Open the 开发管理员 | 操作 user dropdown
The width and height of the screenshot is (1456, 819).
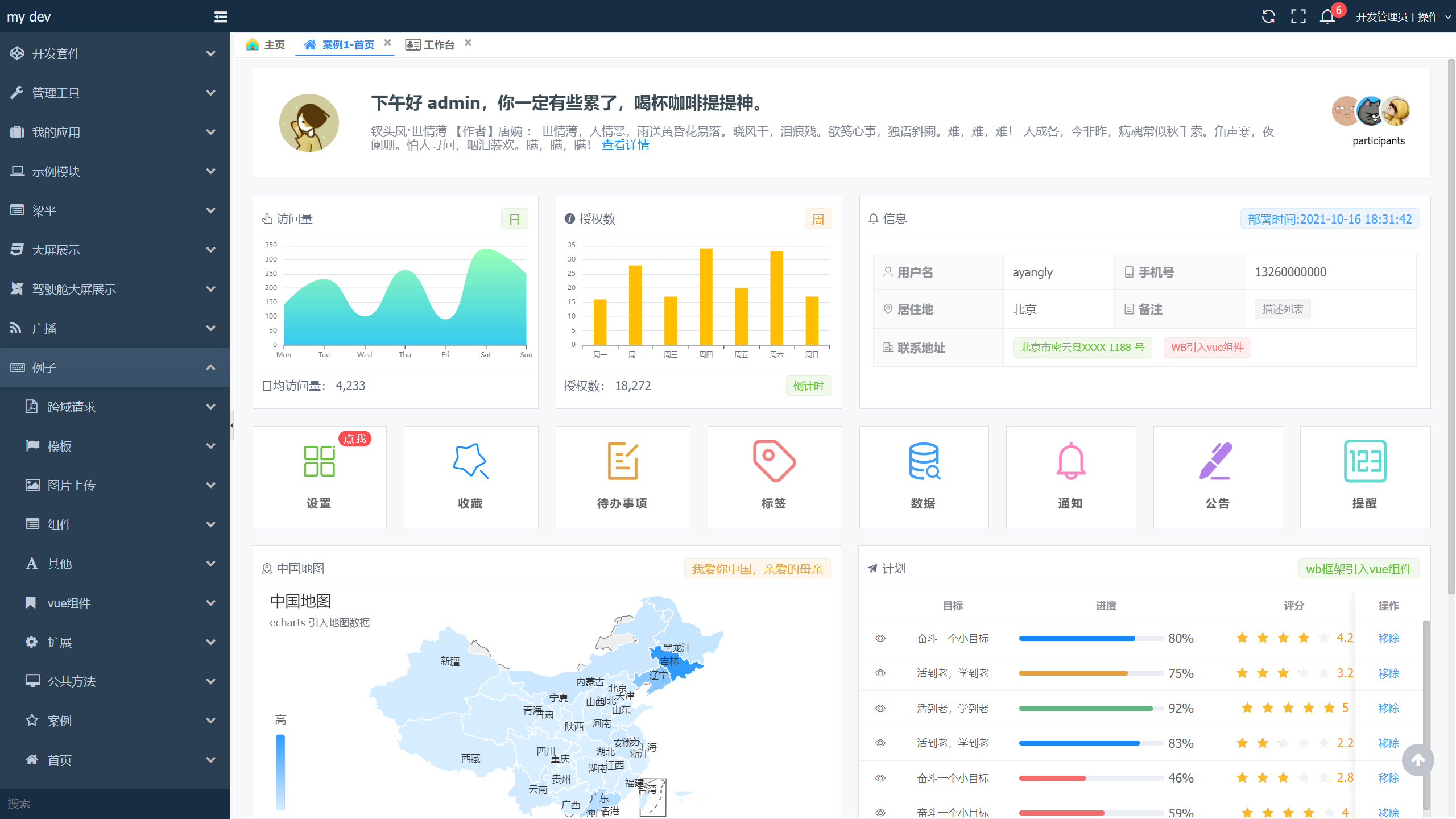[x=1404, y=17]
